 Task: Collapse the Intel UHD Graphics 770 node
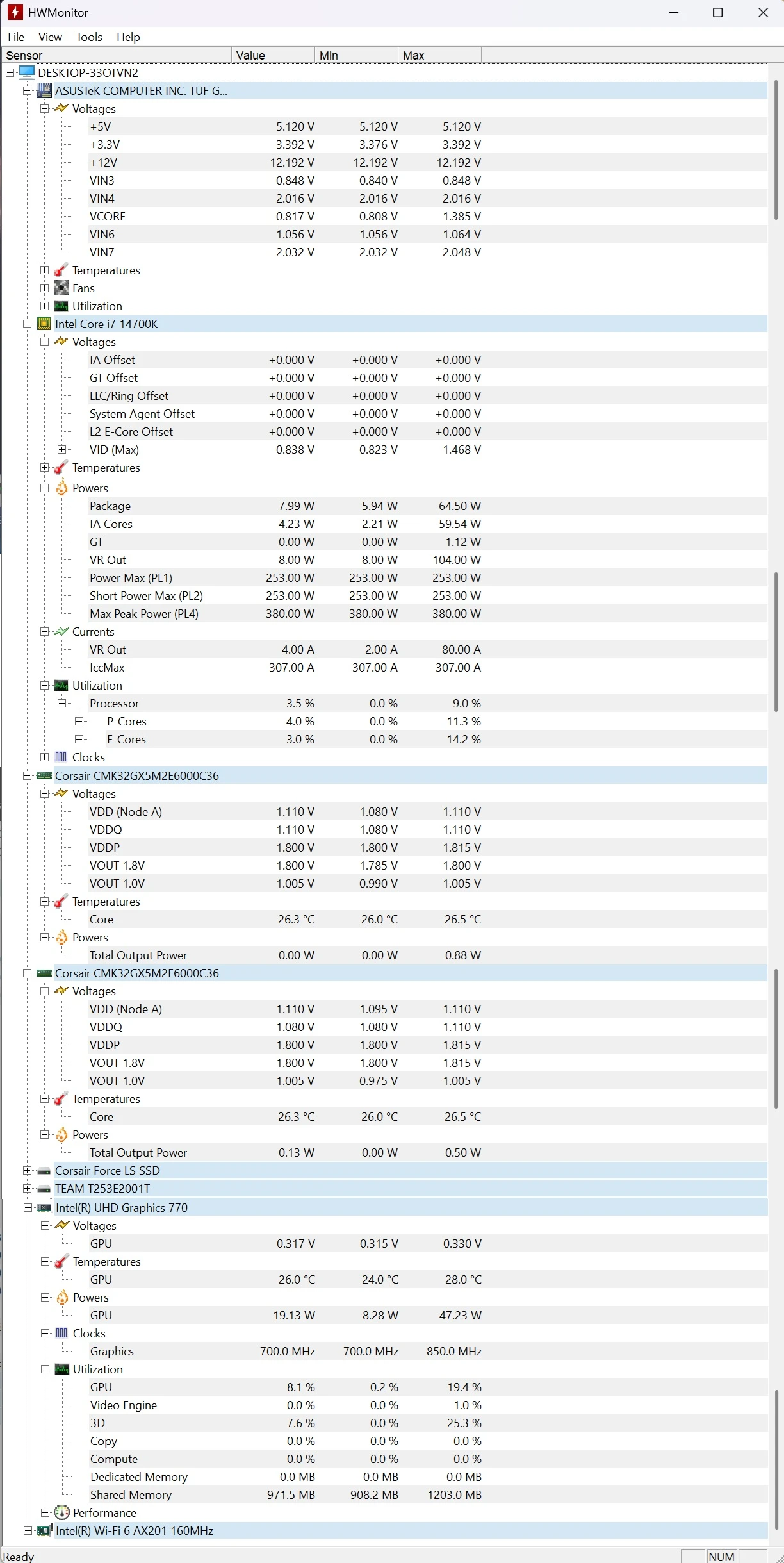point(28,1207)
